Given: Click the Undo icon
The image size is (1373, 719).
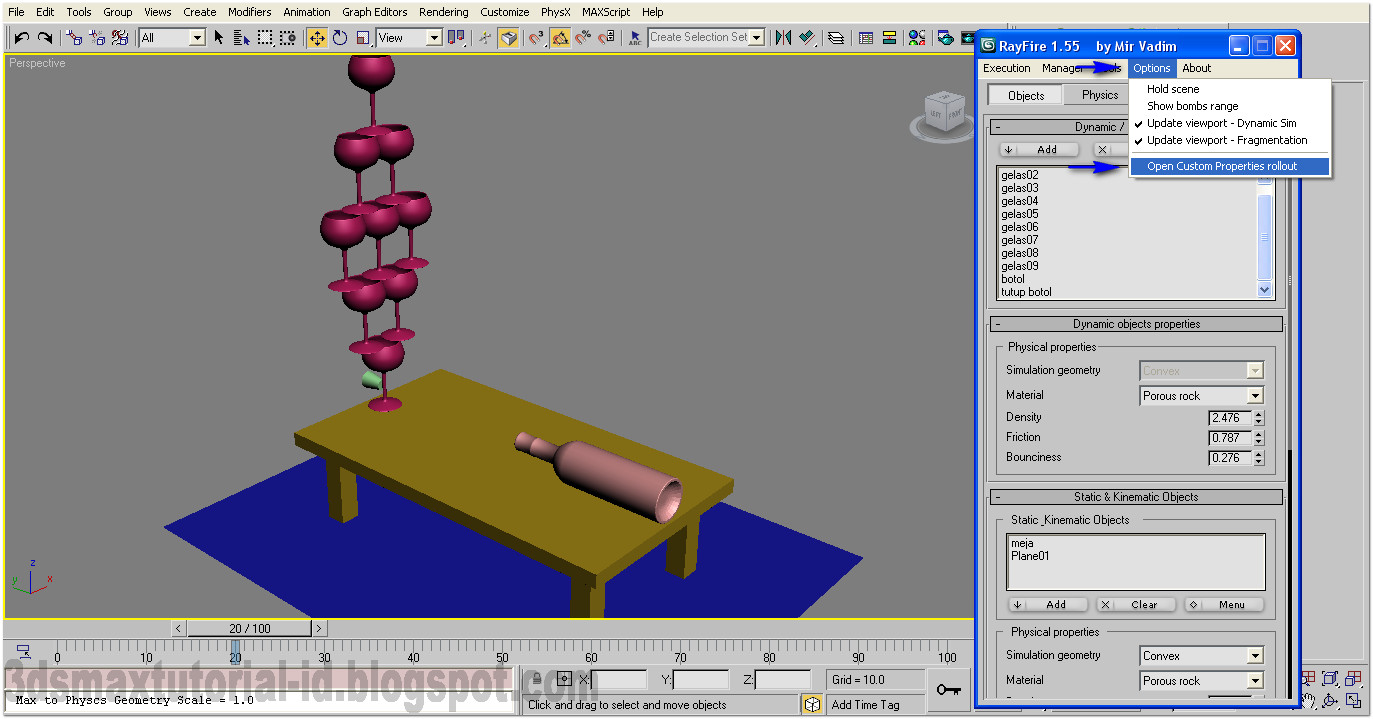Looking at the screenshot, I should pos(23,38).
